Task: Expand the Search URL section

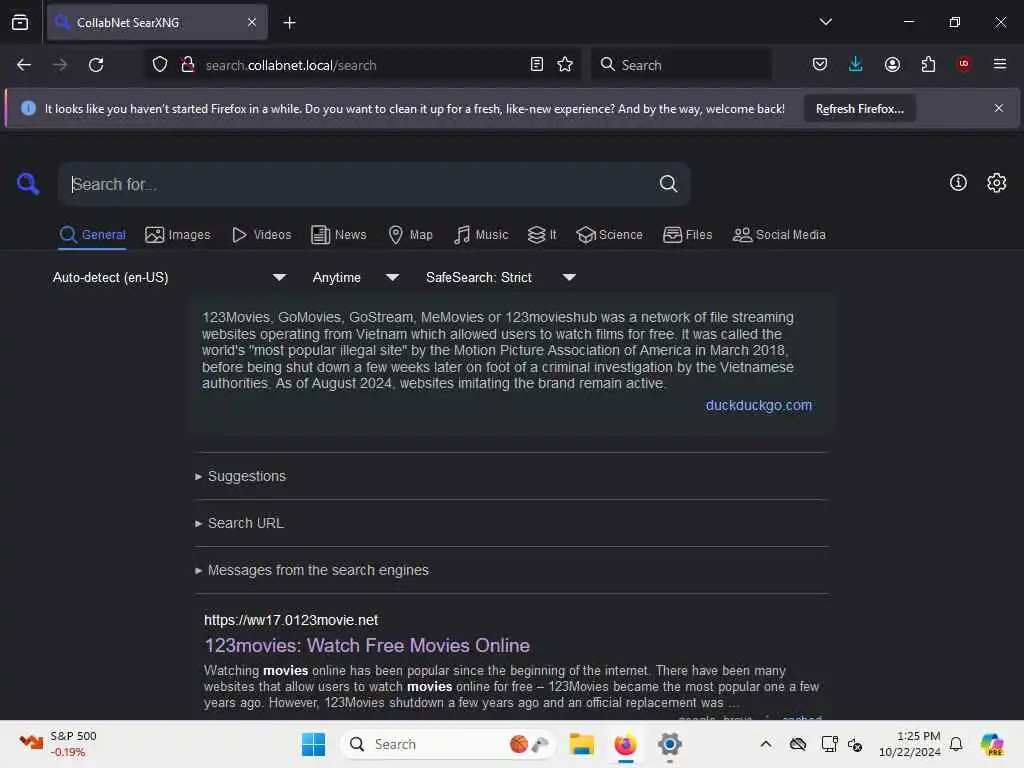Action: coord(240,523)
